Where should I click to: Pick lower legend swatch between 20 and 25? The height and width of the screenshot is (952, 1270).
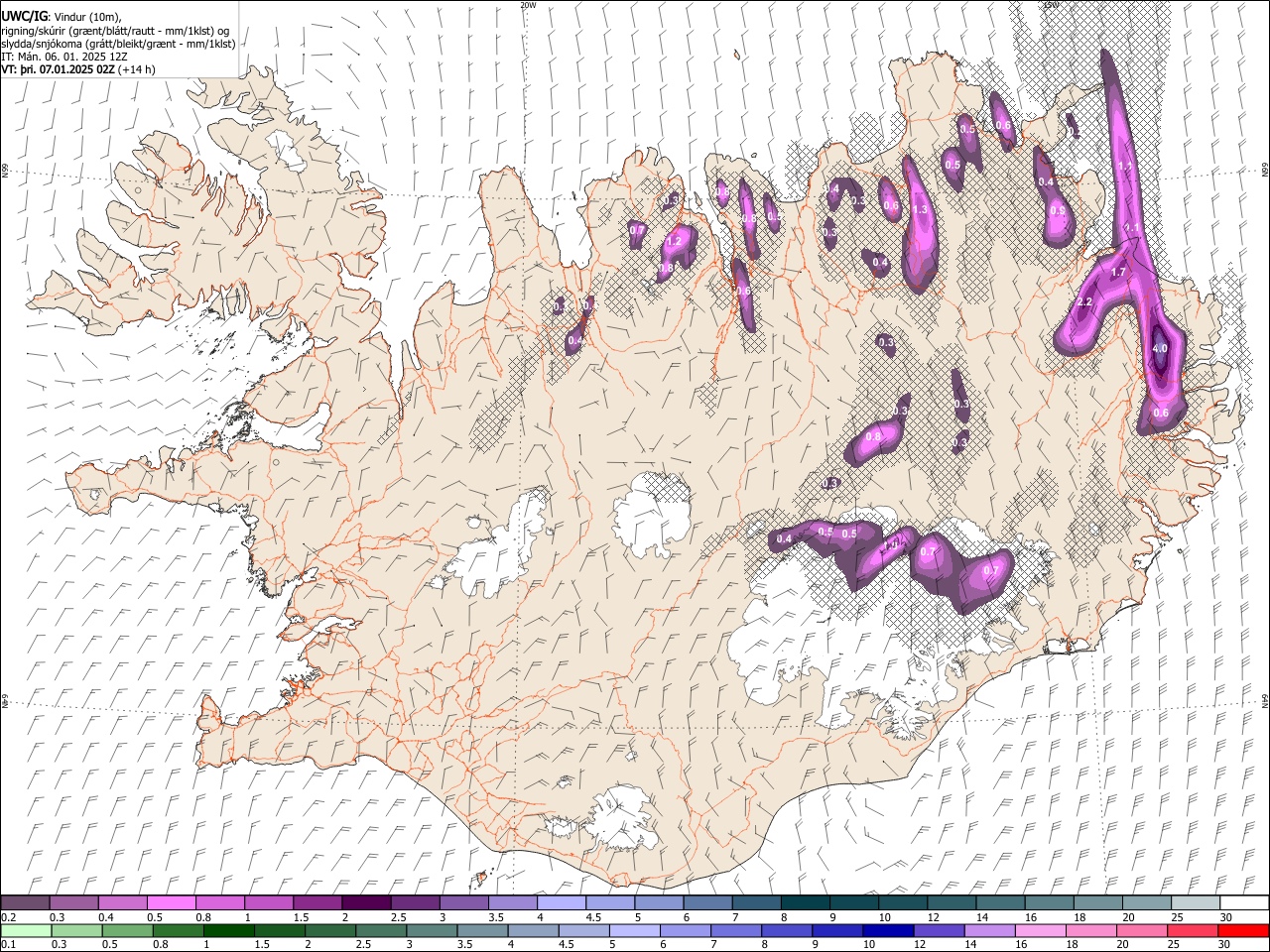[x=1142, y=931]
